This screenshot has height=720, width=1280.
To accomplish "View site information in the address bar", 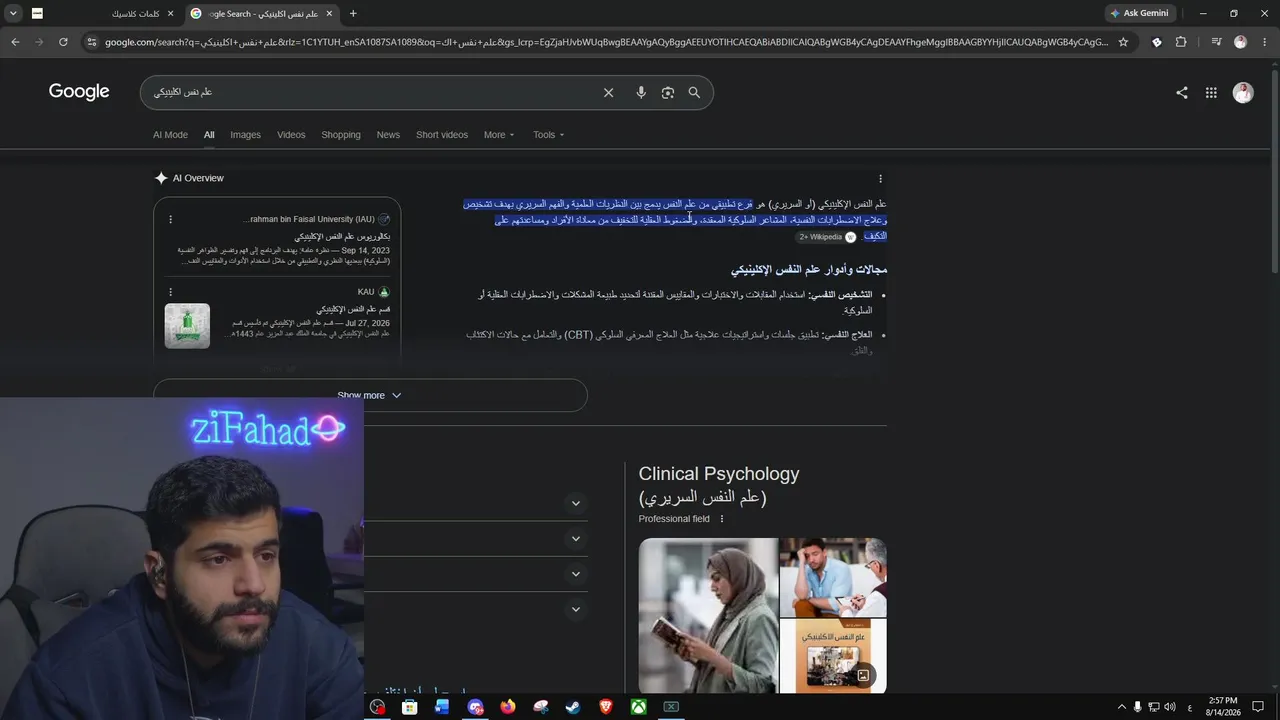I will [x=92, y=42].
